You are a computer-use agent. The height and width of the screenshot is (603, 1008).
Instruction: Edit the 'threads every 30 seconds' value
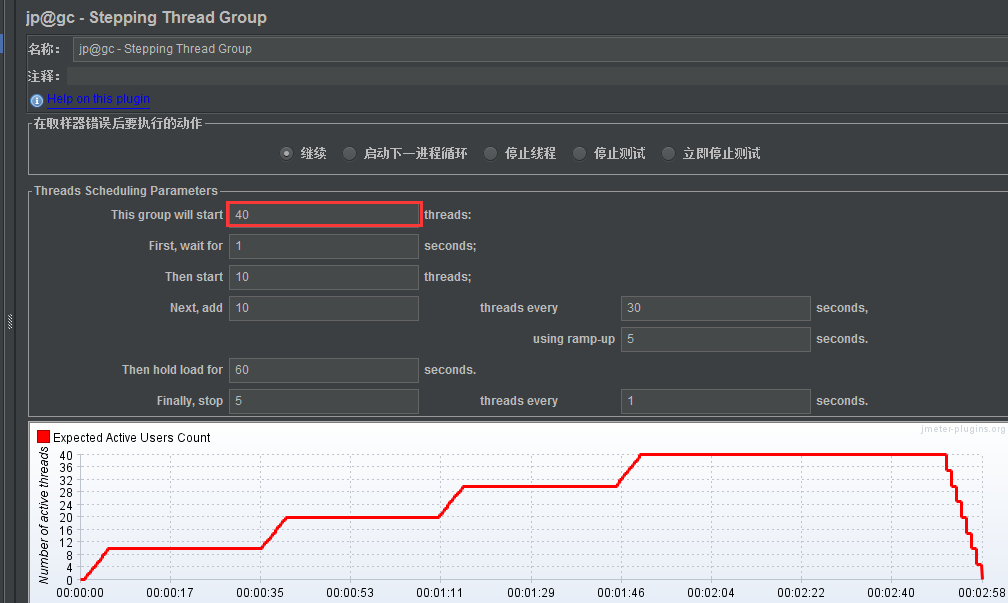(x=715, y=308)
